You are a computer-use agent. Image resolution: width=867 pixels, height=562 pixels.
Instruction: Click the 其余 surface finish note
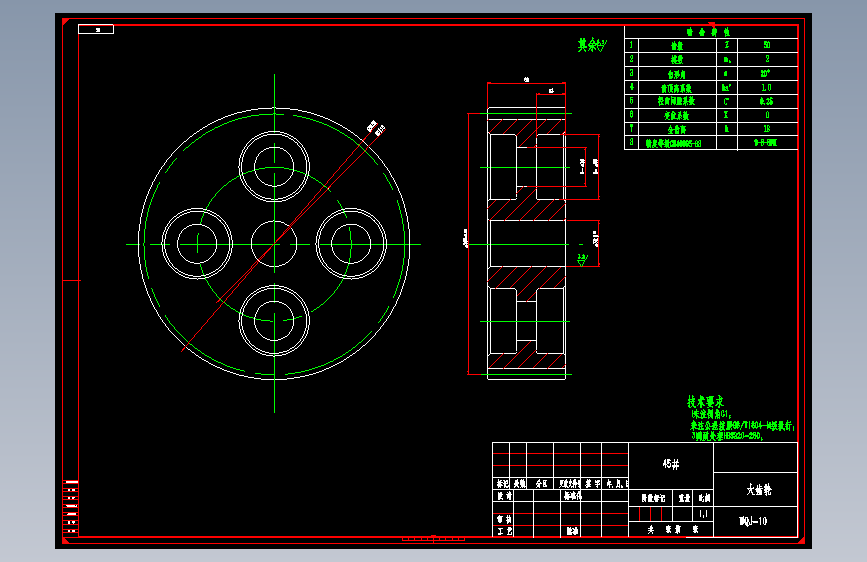(x=592, y=45)
